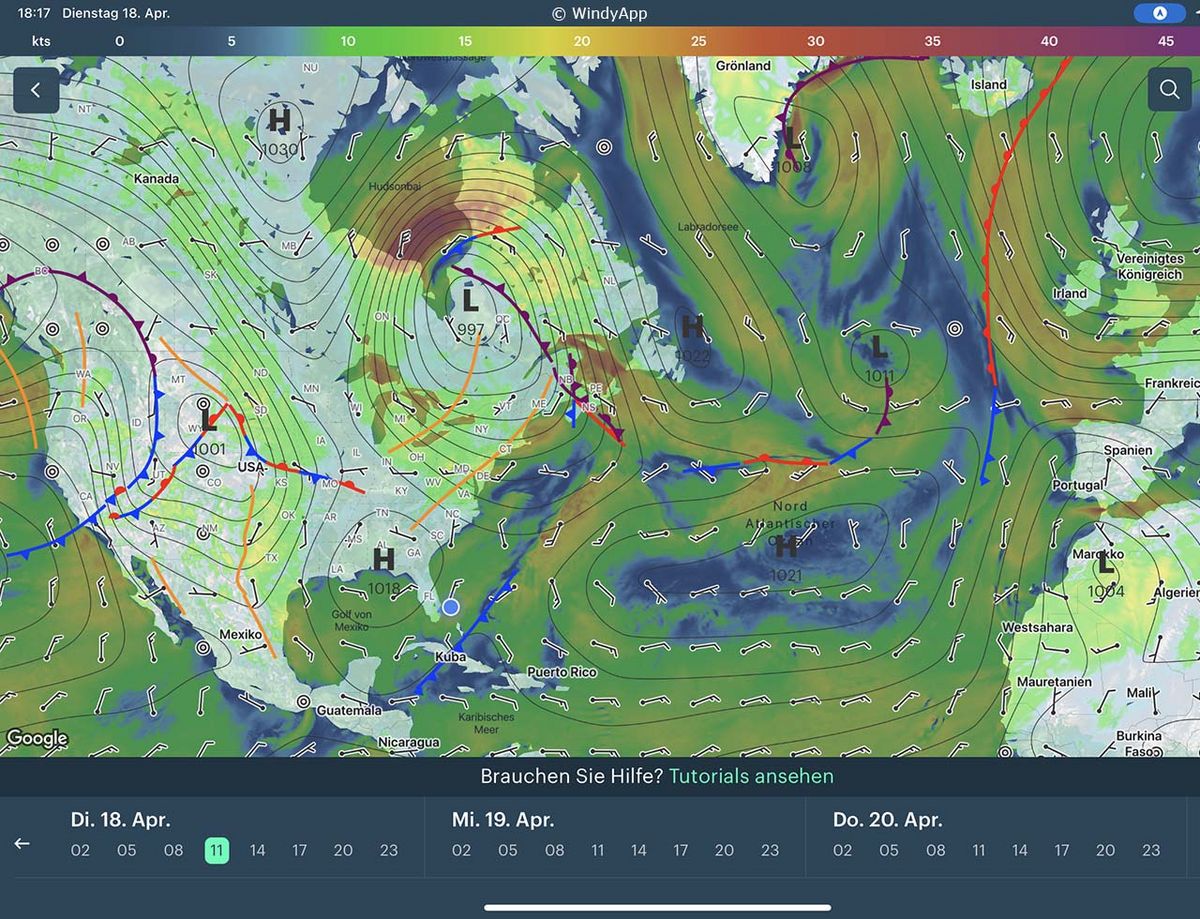The height and width of the screenshot is (919, 1200).
Task: Jump to 08 on Do. 20. Apr.
Action: point(936,851)
